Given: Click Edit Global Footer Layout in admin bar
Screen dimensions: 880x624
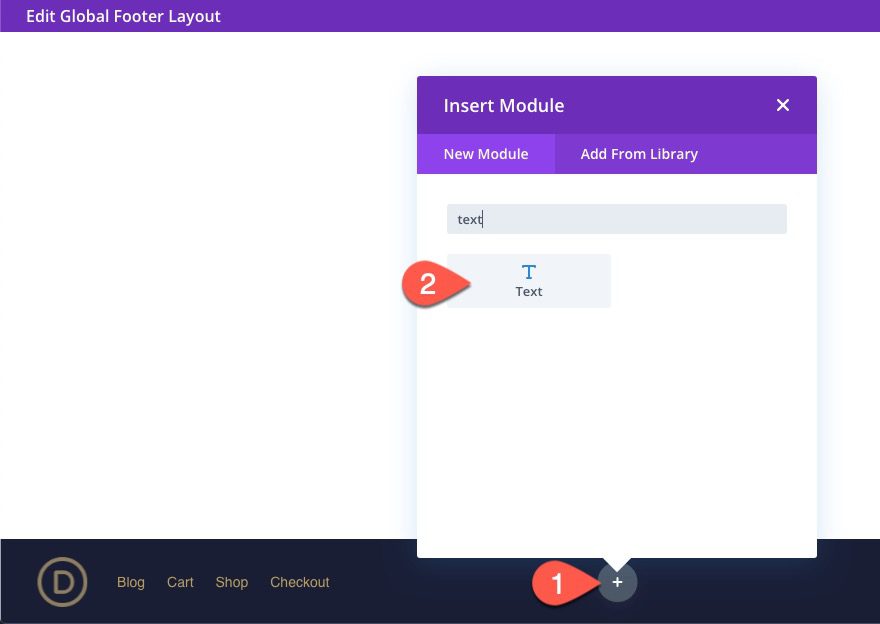Looking at the screenshot, I should tap(123, 15).
